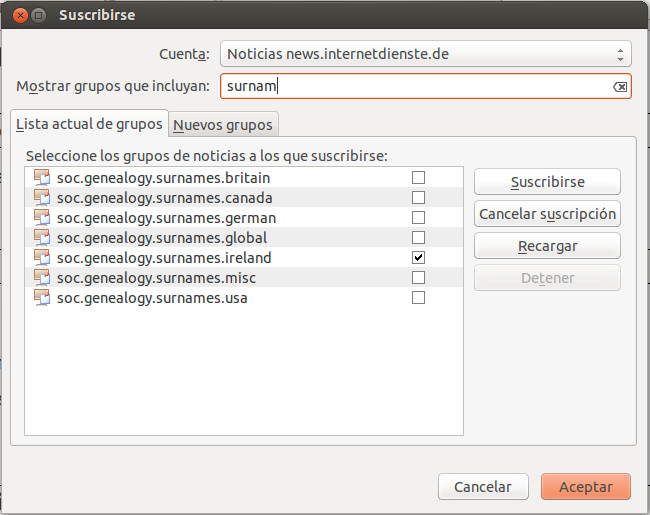This screenshot has width=650, height=515.
Task: Click the newsgroup icon beside soc.genealogy.surnames.german
Action: [41, 218]
